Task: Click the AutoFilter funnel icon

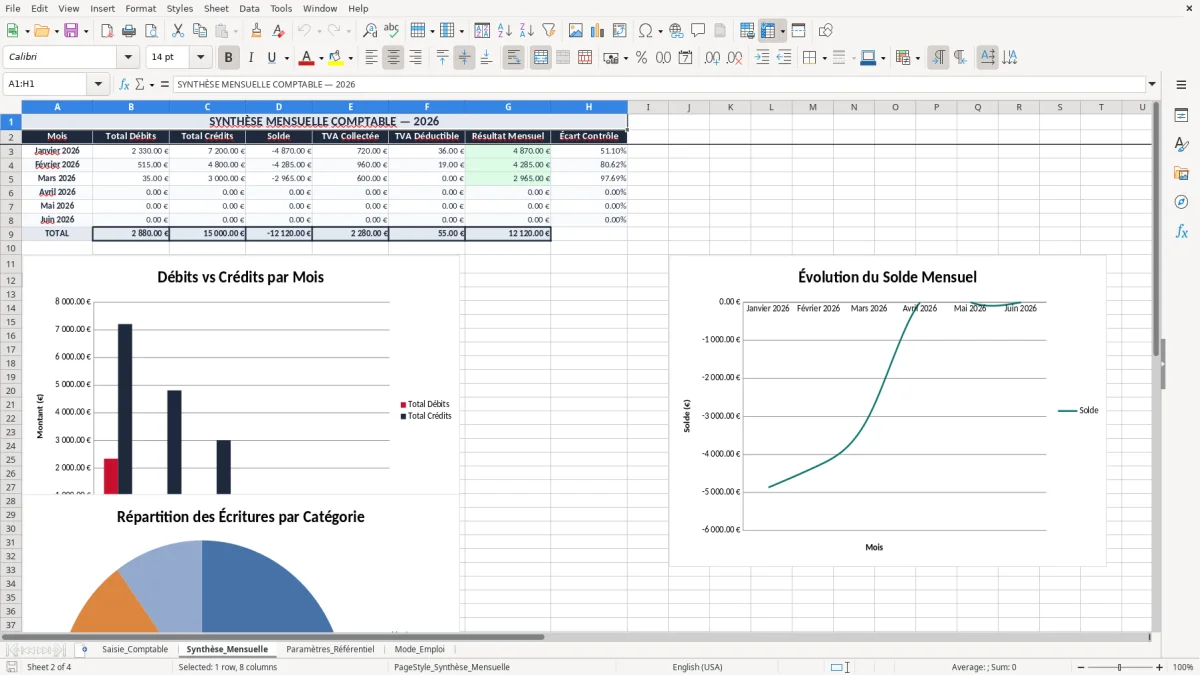Action: [x=548, y=31]
